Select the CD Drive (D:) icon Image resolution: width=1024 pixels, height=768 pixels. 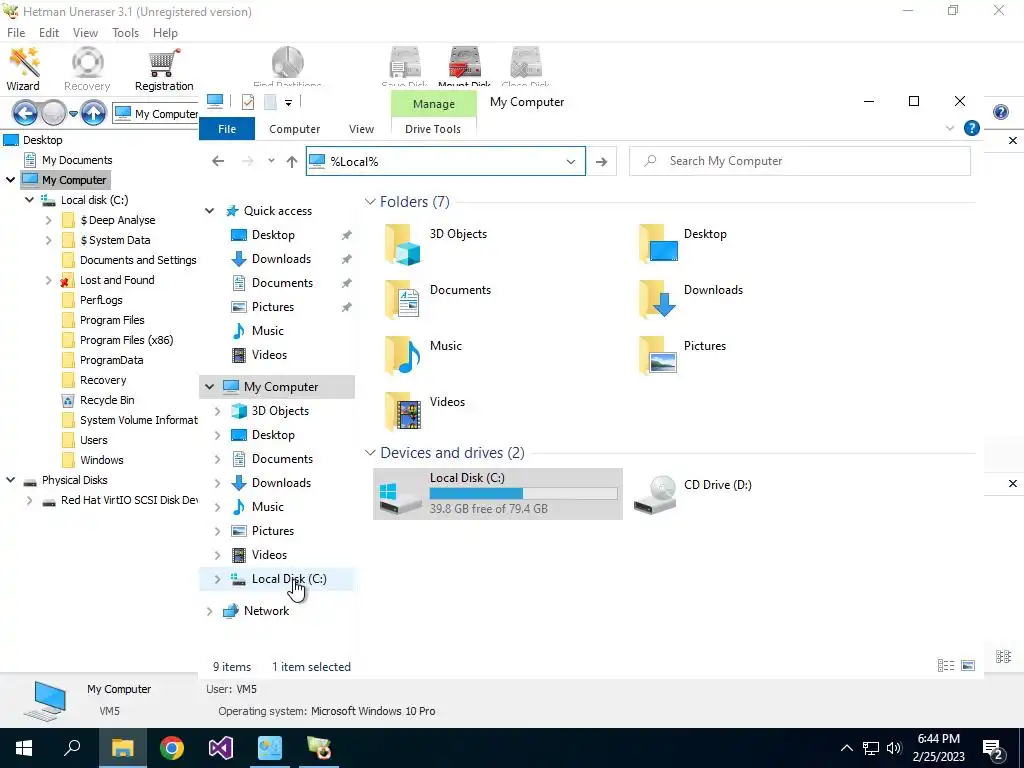[655, 494]
